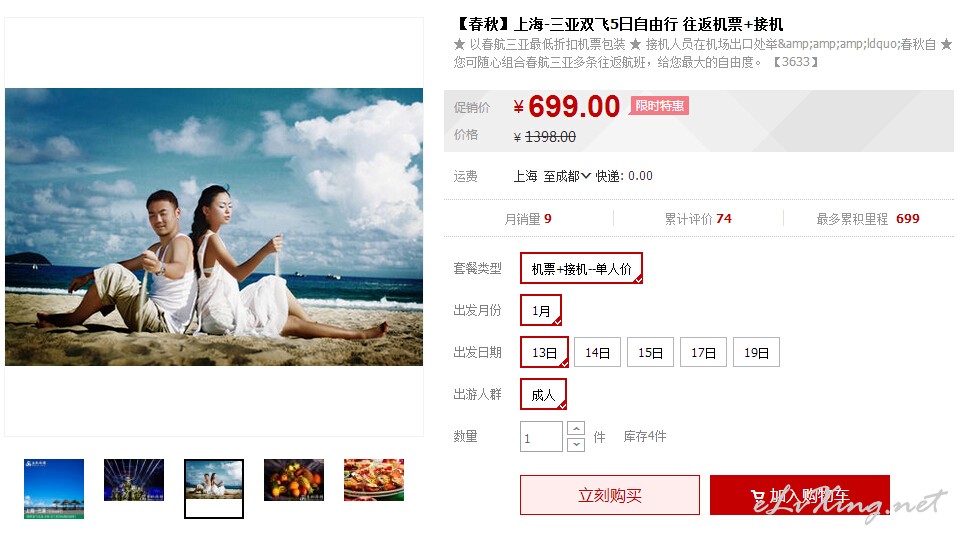Select the 成人 traveler group option
958x537 pixels.
[543, 395]
